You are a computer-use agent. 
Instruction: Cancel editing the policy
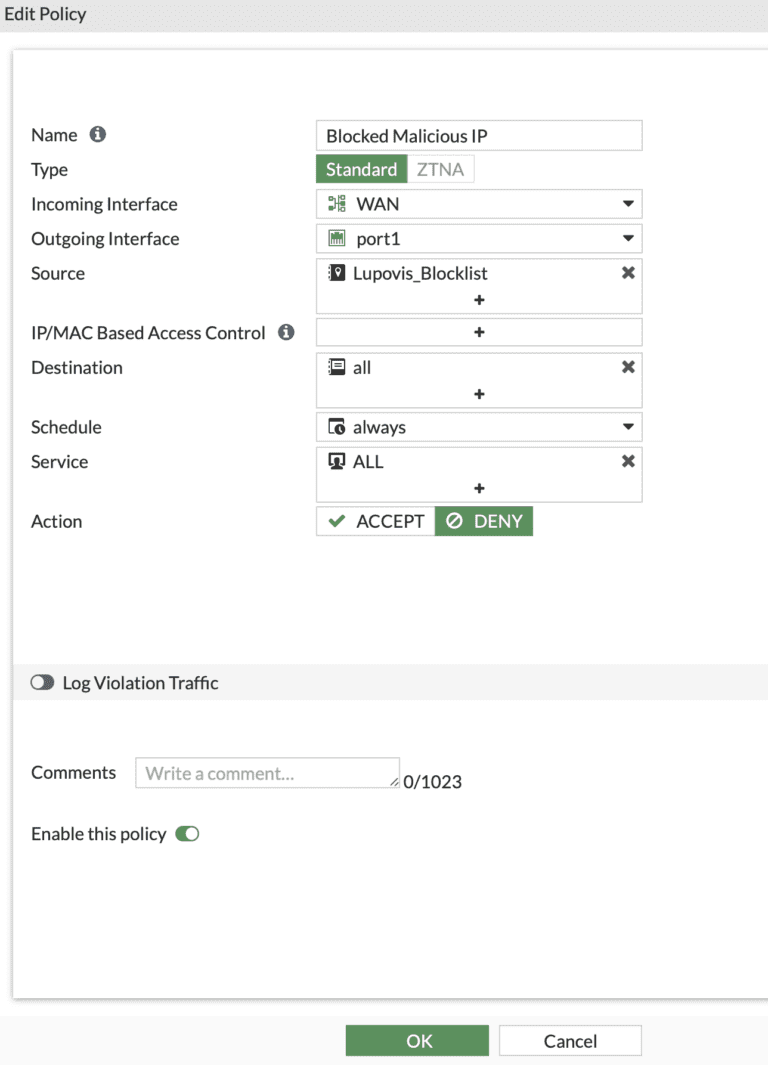point(569,1040)
